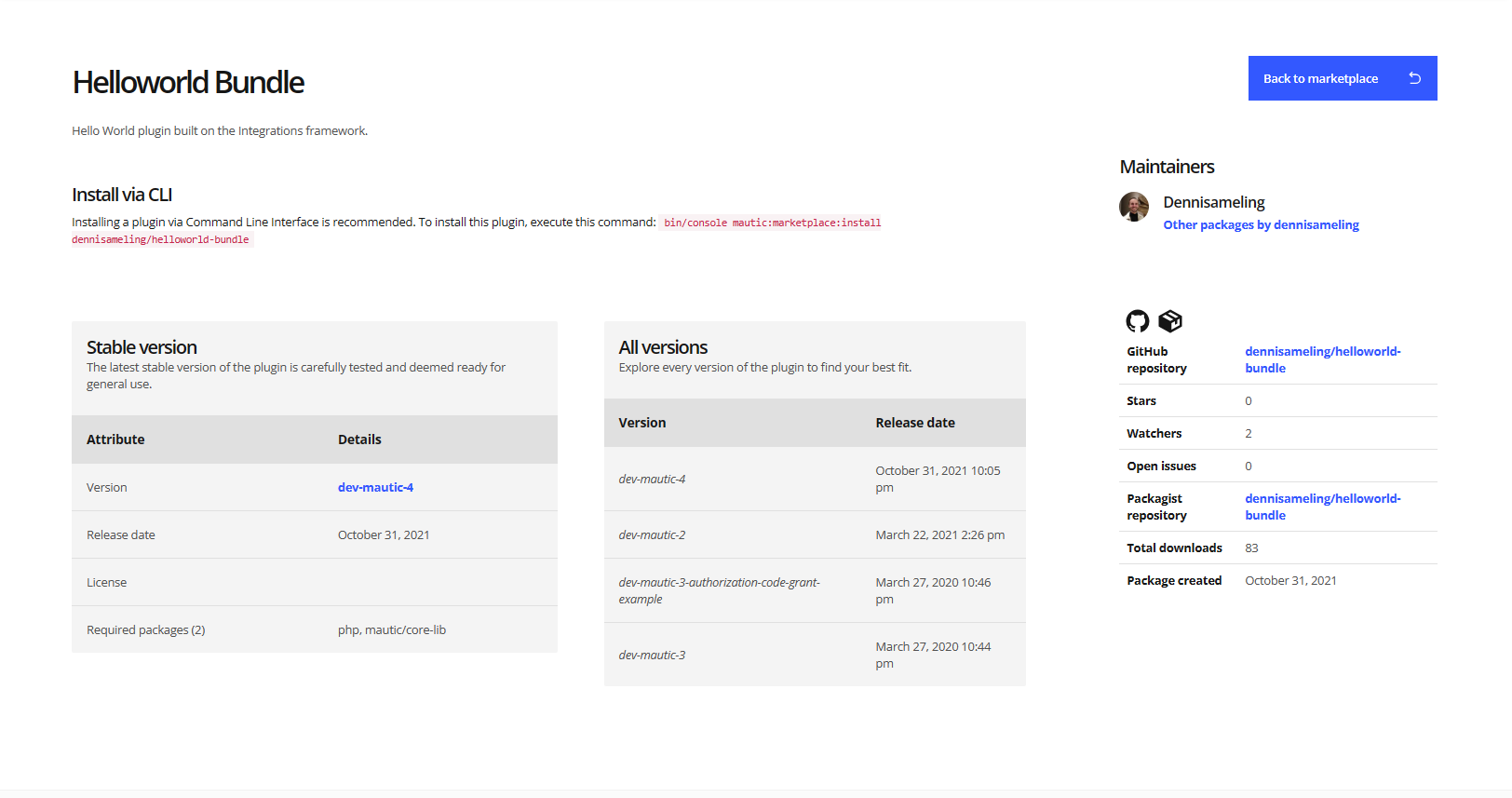
Task: Click the Version column header
Action: 642,423
